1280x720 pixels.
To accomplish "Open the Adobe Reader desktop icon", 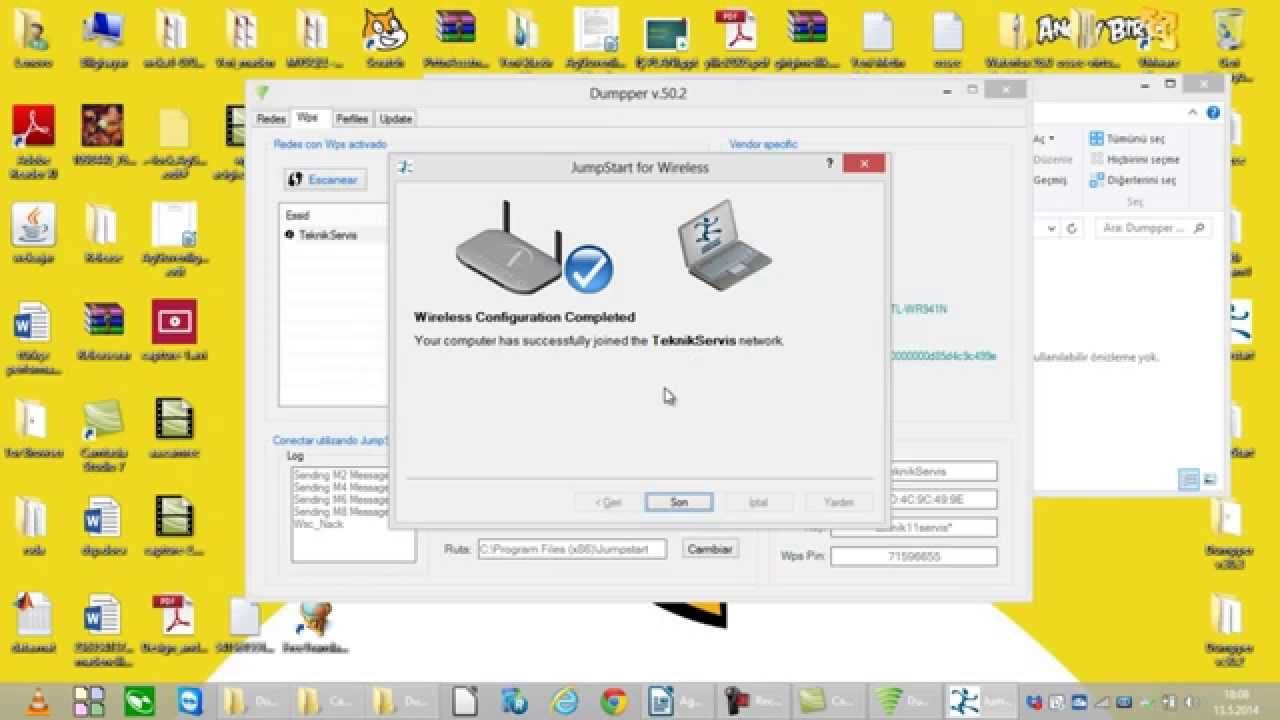I will point(33,140).
